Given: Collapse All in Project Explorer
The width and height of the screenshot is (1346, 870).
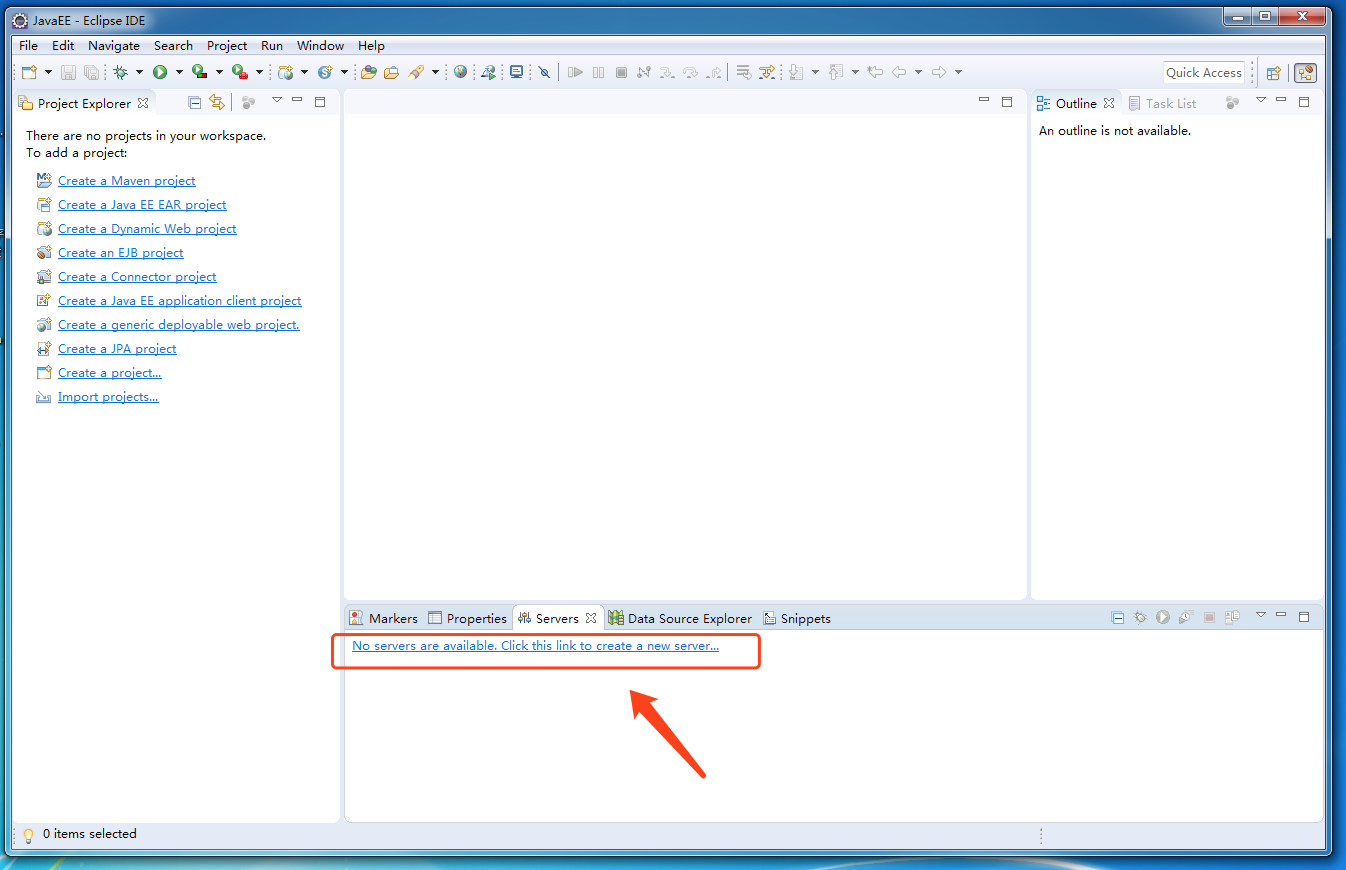Looking at the screenshot, I should 194,102.
